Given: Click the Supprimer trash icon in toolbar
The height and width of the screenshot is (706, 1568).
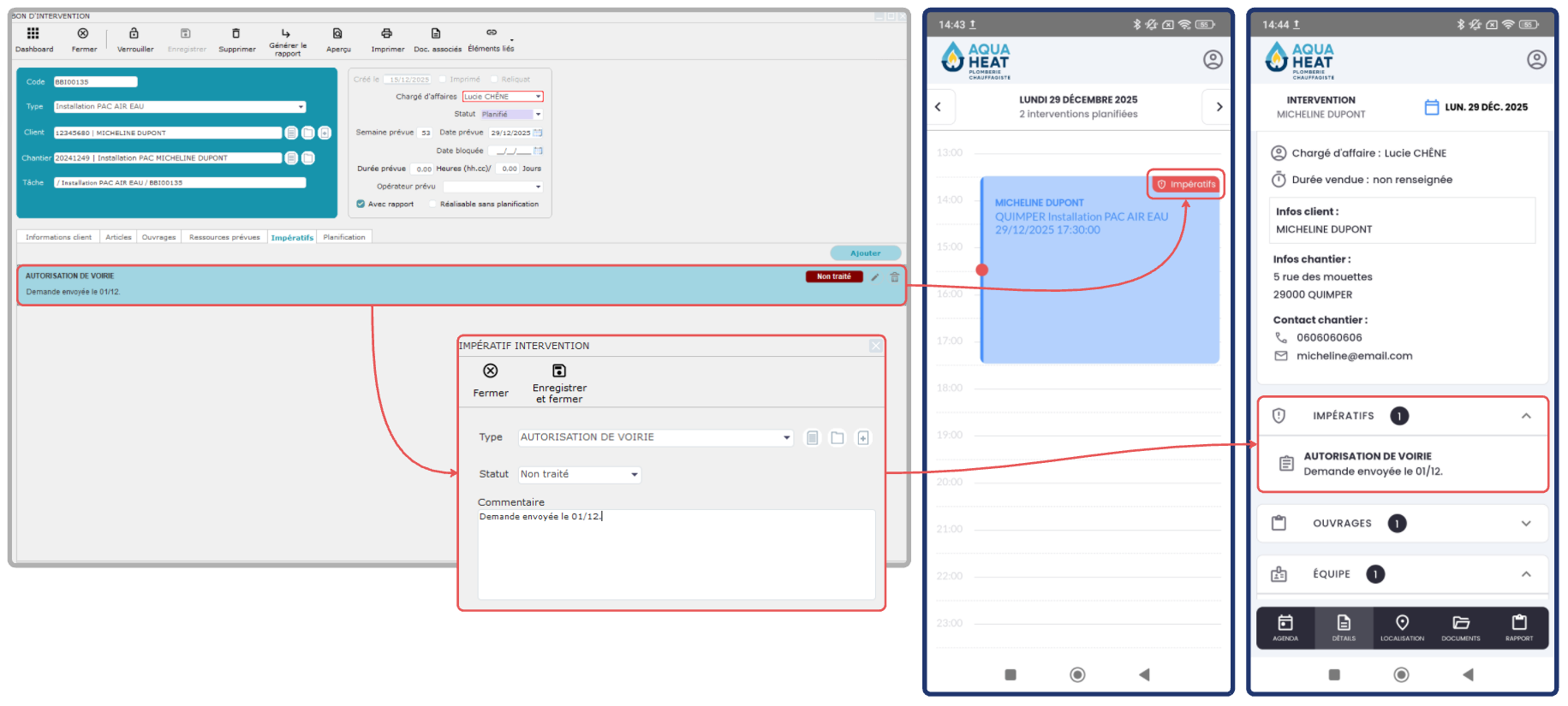Looking at the screenshot, I should (x=236, y=34).
